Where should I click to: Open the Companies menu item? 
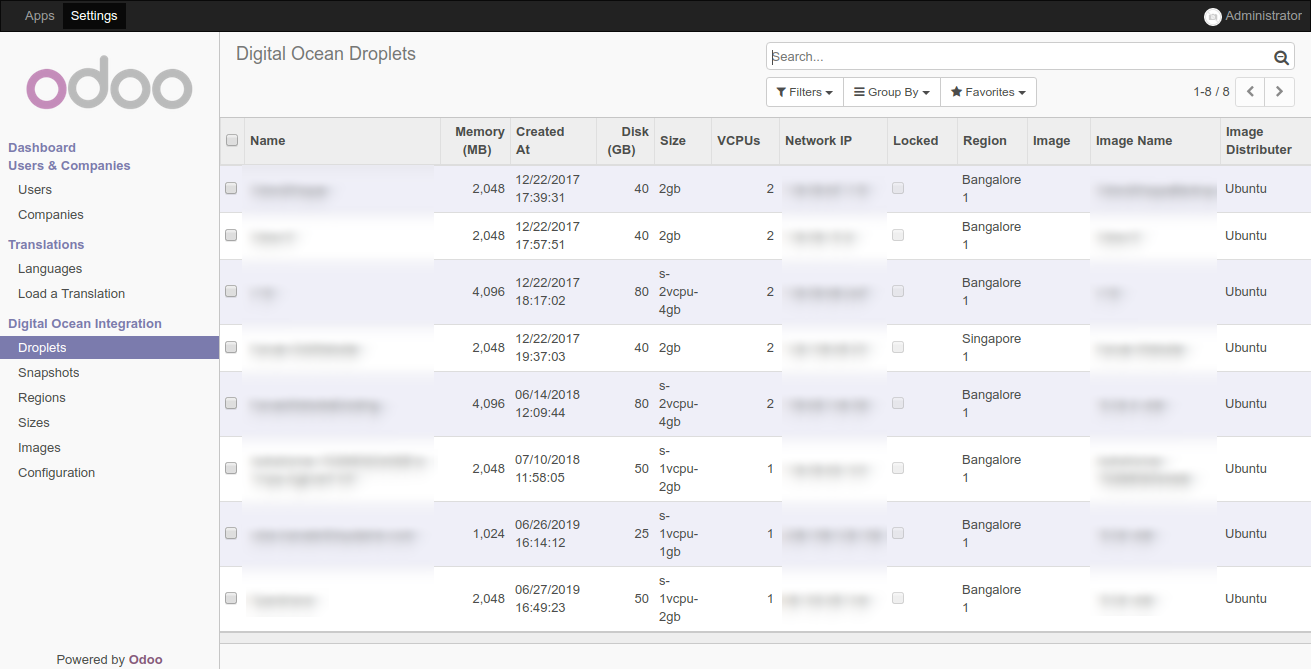[51, 215]
